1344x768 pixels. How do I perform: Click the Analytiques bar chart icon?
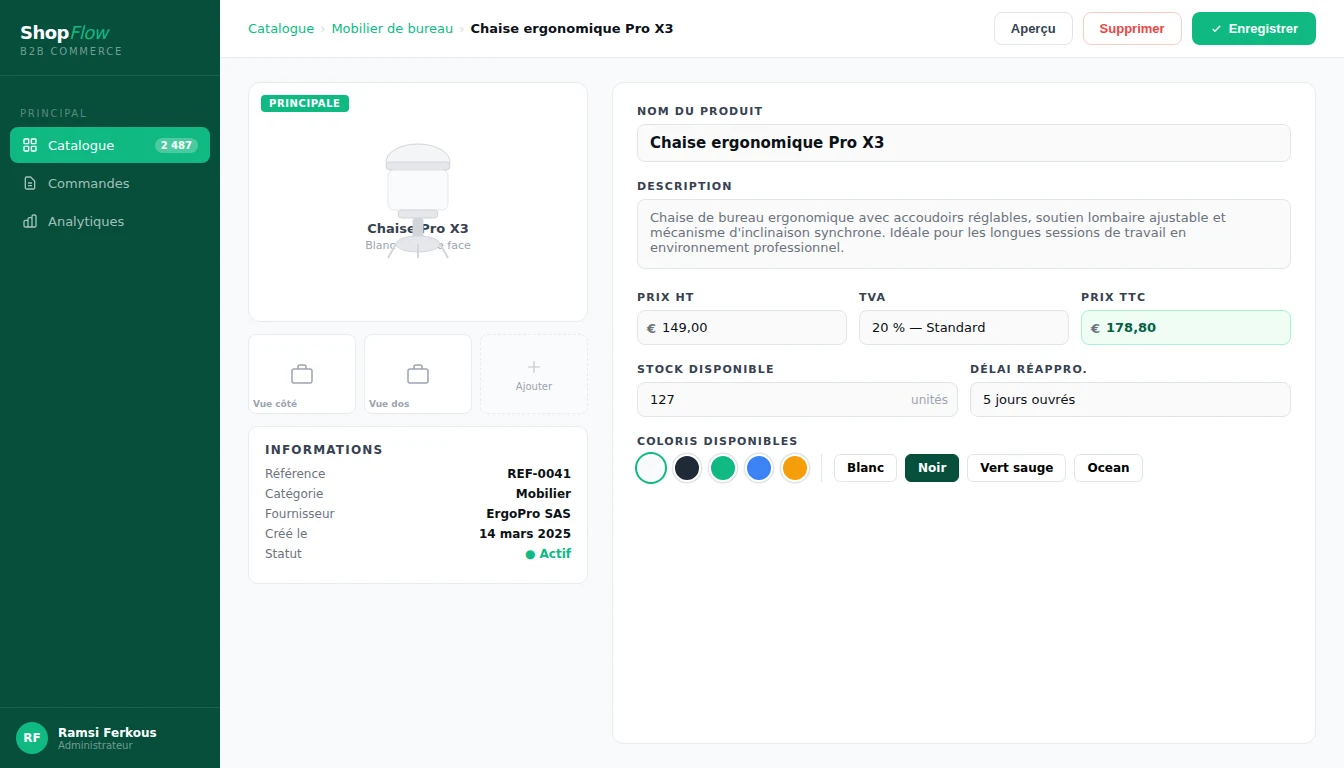click(x=30, y=221)
